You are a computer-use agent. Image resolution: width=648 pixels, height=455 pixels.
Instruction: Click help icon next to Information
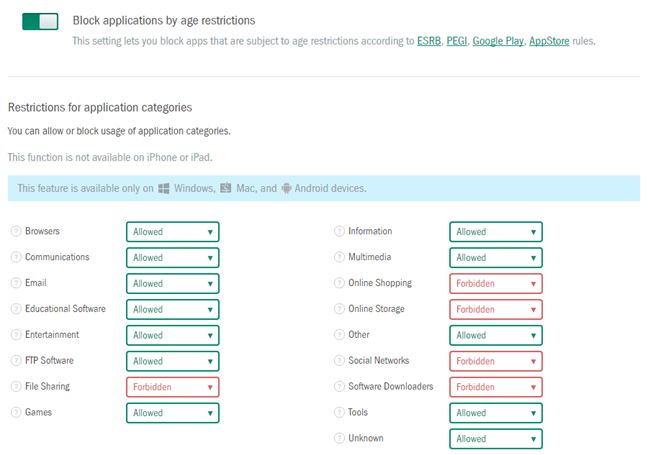point(339,231)
